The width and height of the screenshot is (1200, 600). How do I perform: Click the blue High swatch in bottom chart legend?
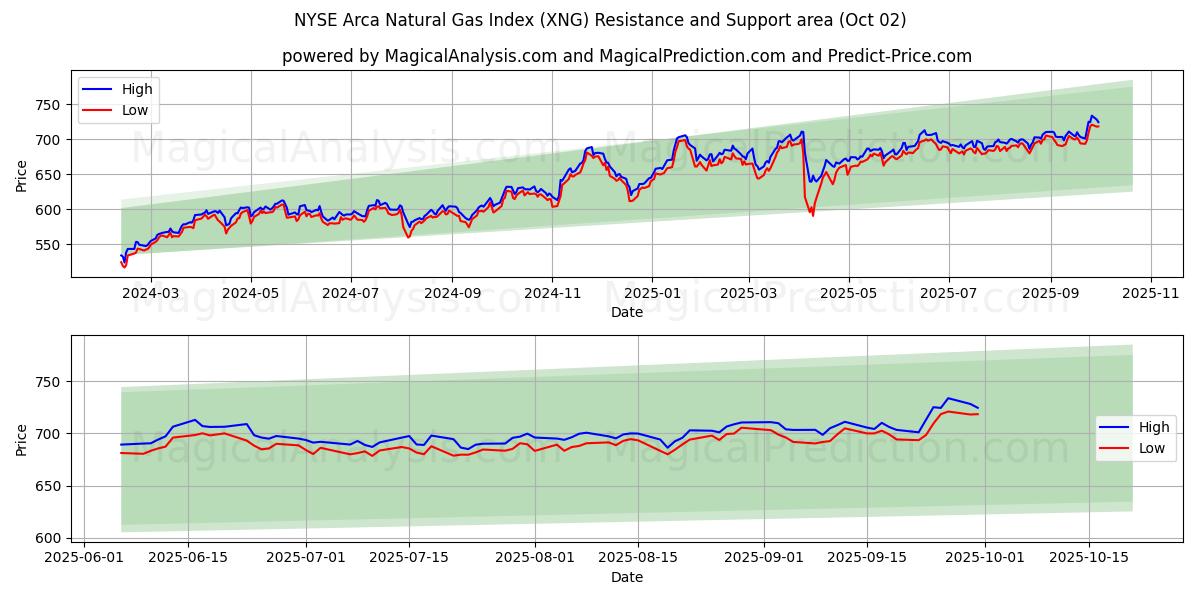click(x=1115, y=427)
